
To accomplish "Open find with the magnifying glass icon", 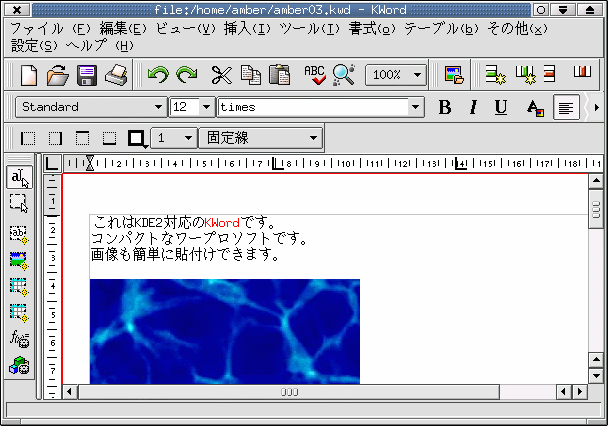I will pyautogui.click(x=344, y=75).
